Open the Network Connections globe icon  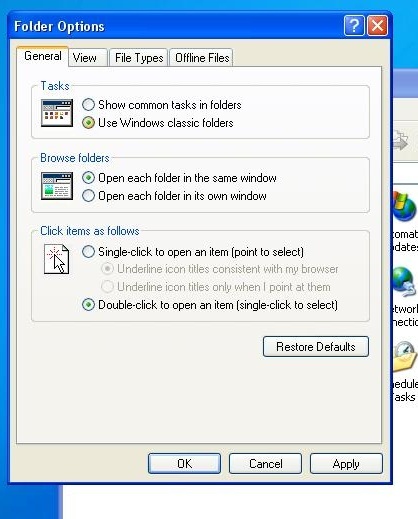click(x=405, y=282)
